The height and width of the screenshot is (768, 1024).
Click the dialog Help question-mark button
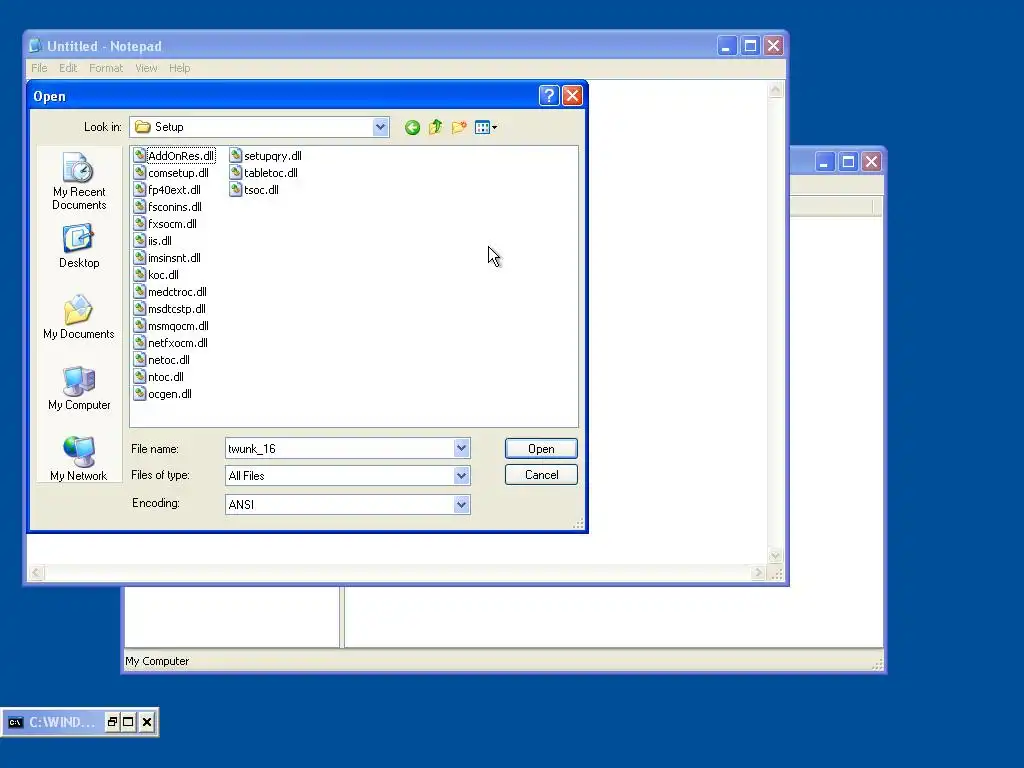tap(549, 96)
